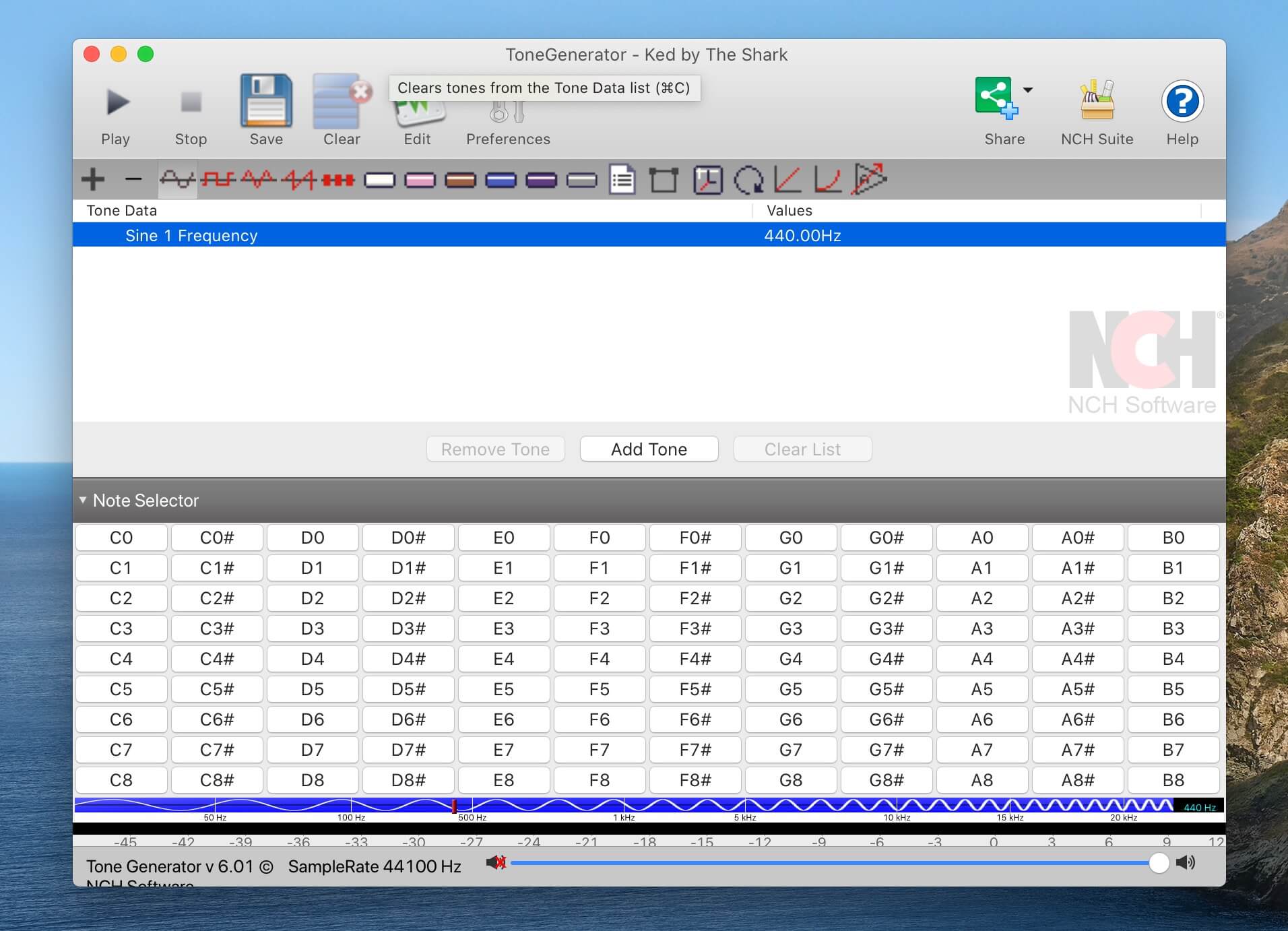This screenshot has width=1288, height=931.
Task: Click the Save floppy disk icon
Action: point(266,101)
